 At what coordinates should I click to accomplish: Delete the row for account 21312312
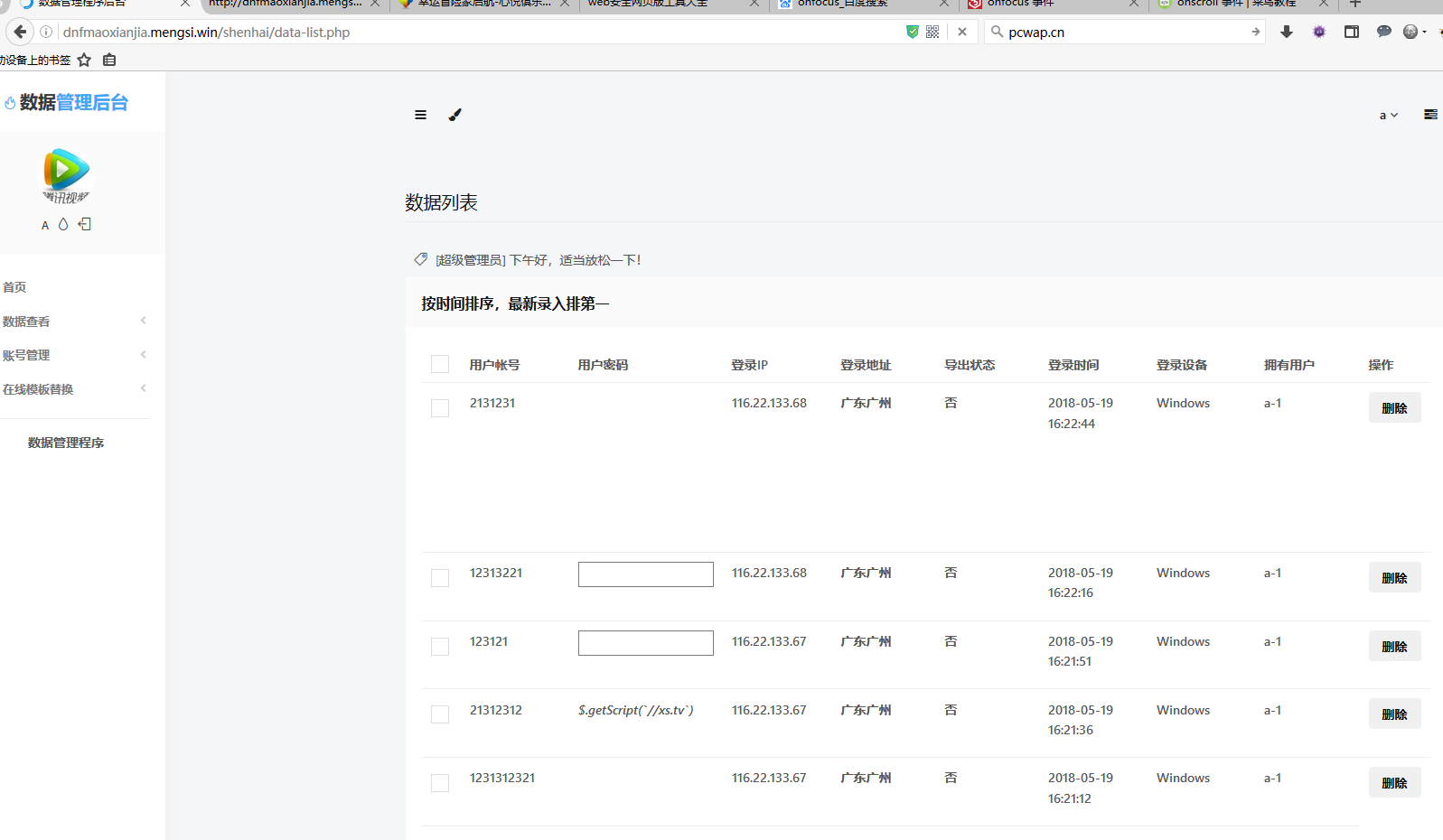click(x=1394, y=714)
